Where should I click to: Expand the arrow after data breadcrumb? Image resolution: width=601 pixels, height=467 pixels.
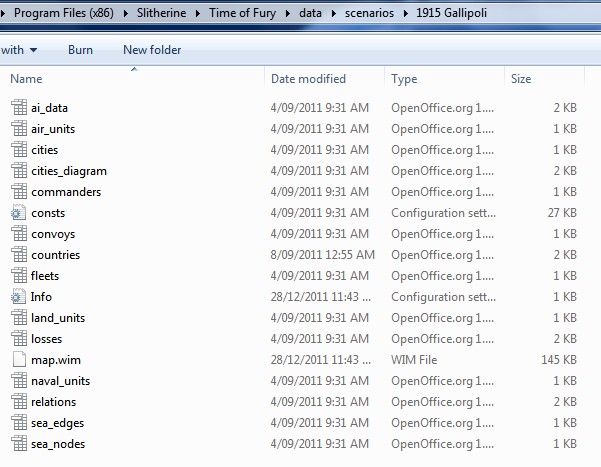point(333,13)
